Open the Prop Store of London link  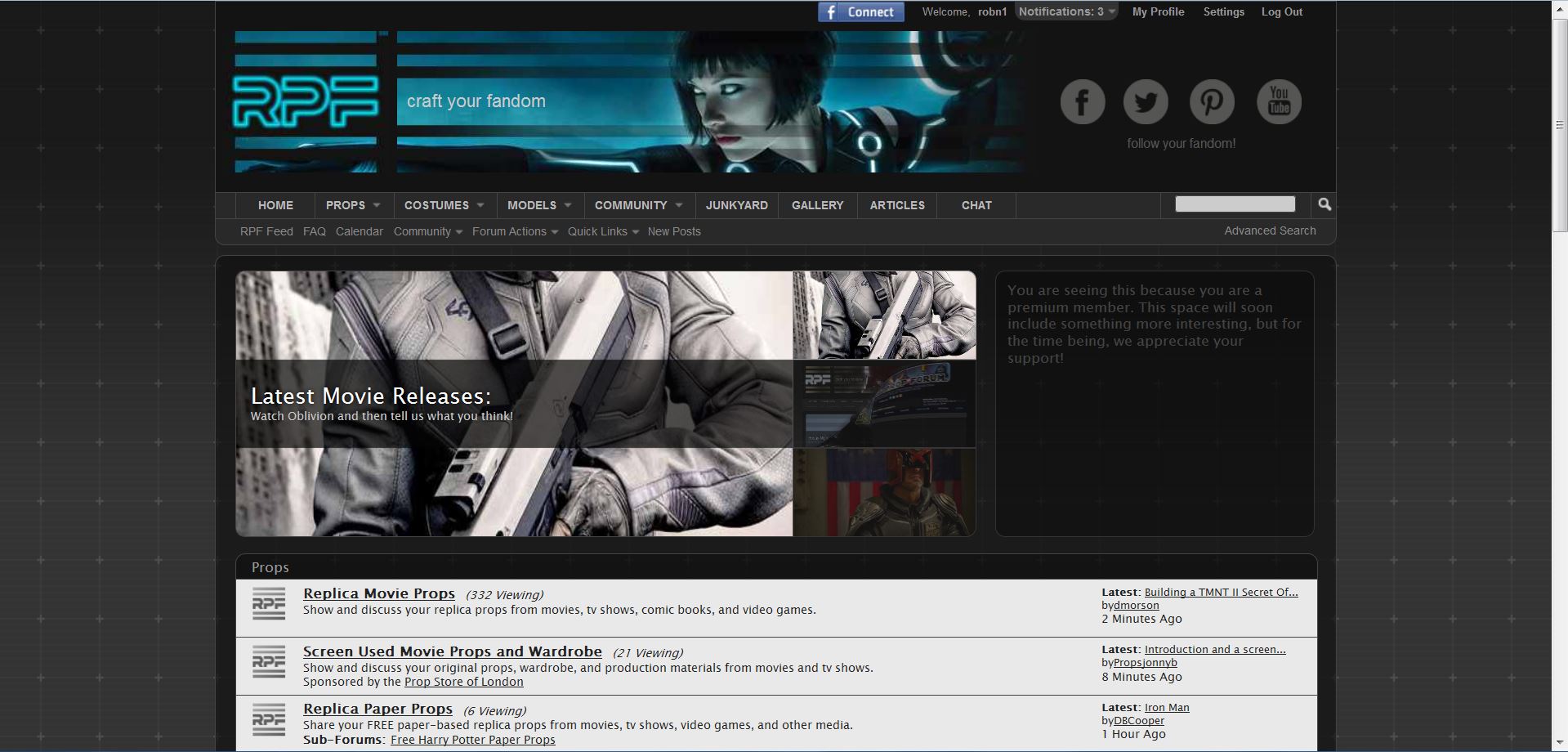click(464, 682)
